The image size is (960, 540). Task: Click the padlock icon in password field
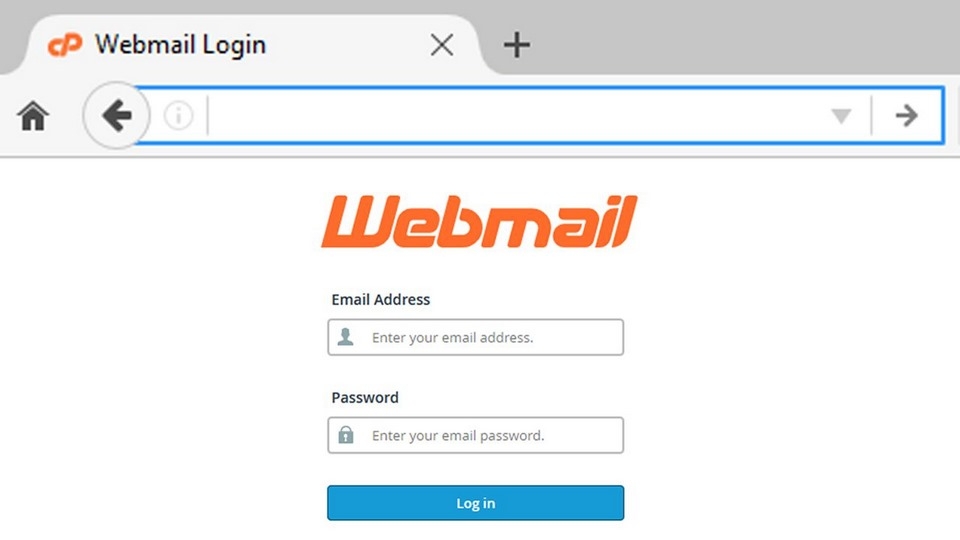point(346,435)
